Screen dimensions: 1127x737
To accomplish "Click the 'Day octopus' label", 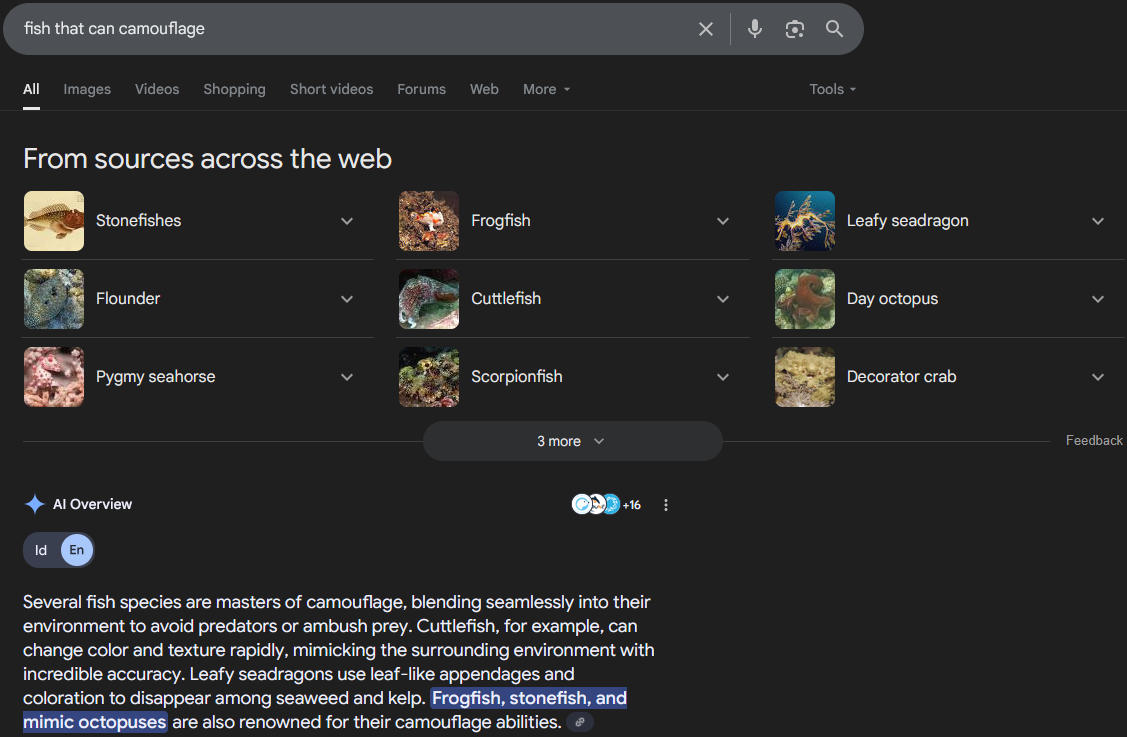I will pos(892,298).
